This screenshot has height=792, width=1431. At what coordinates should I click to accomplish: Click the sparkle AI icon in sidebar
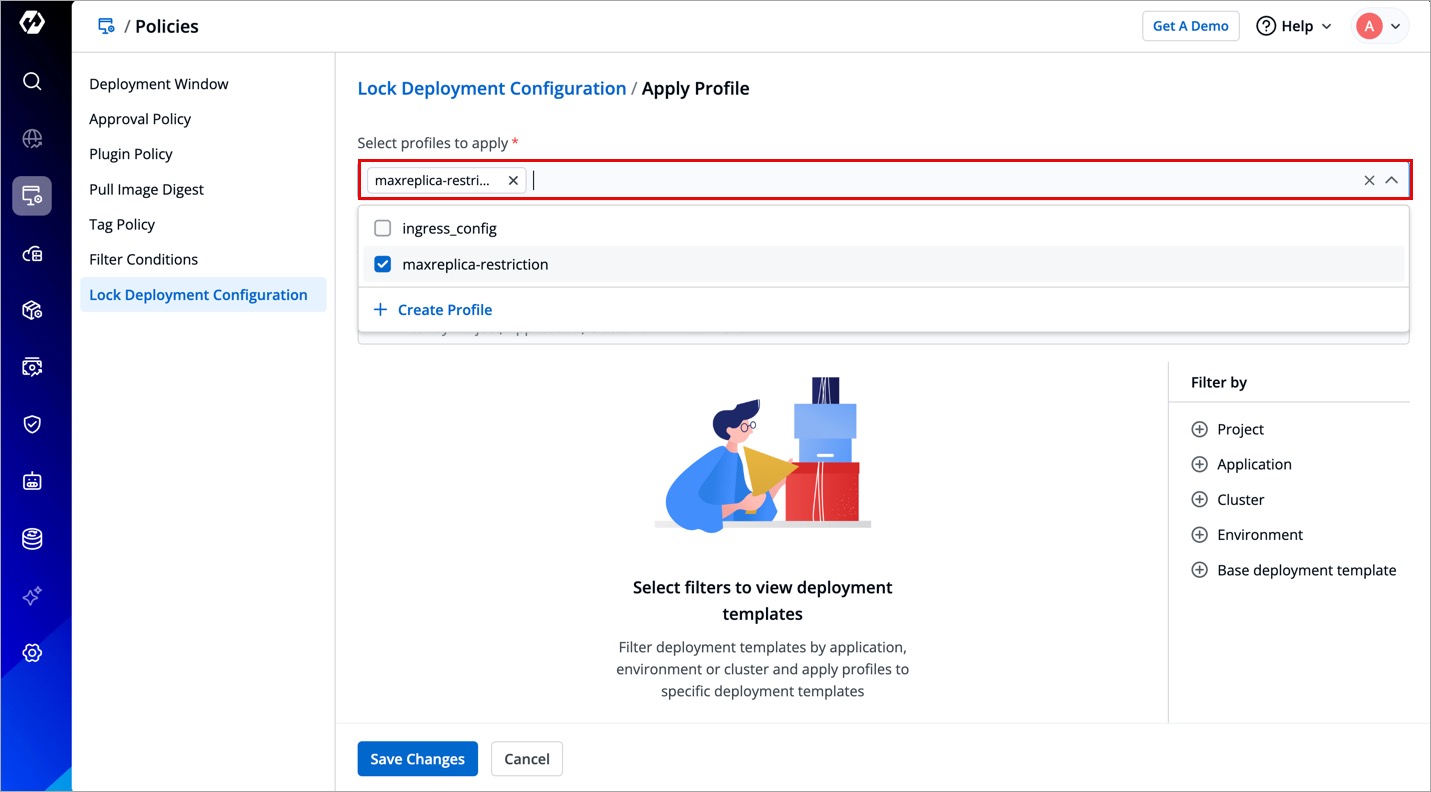click(32, 596)
